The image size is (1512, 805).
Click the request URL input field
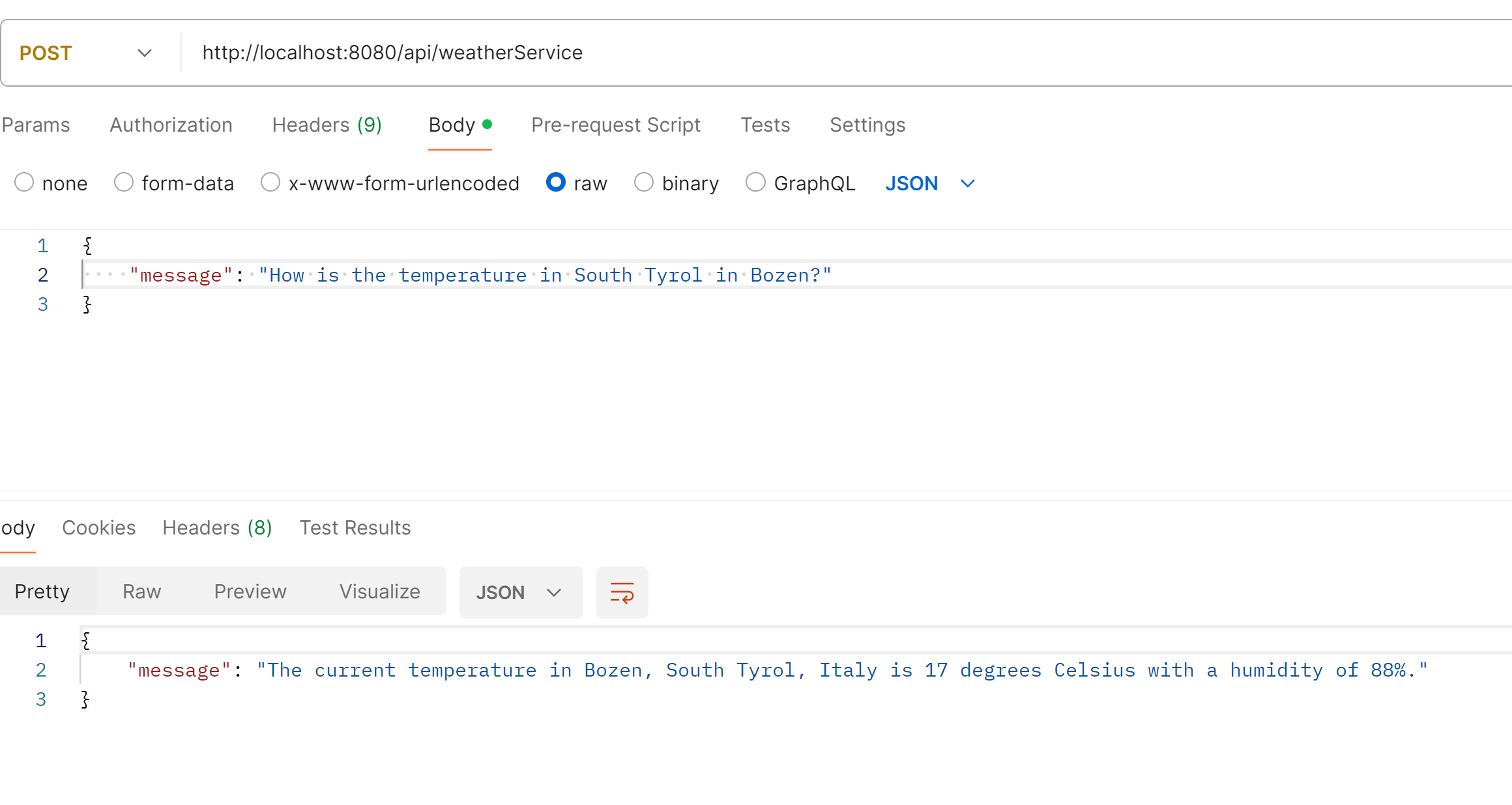pyautogui.click(x=782, y=53)
